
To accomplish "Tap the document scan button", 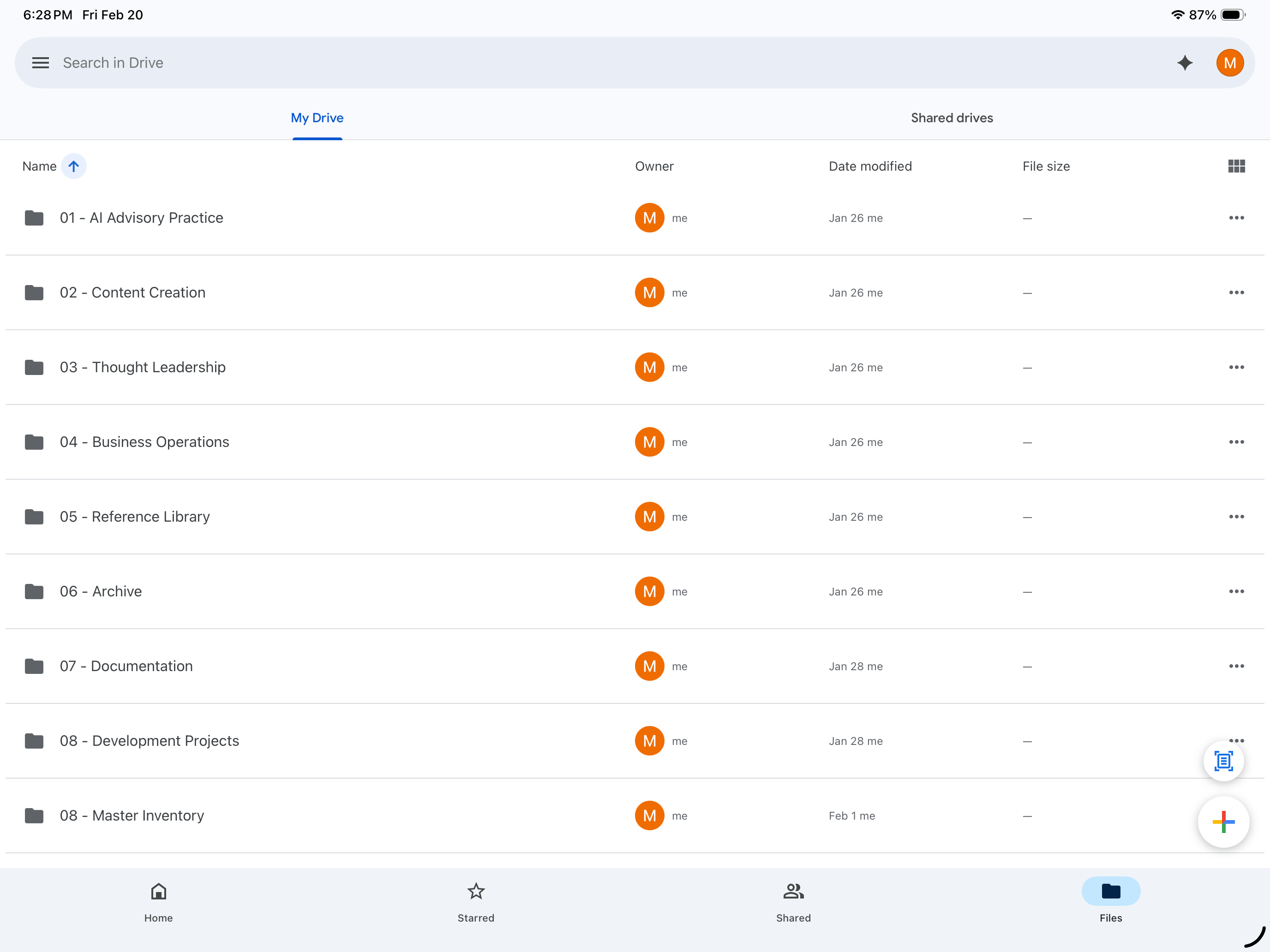I will (1223, 761).
